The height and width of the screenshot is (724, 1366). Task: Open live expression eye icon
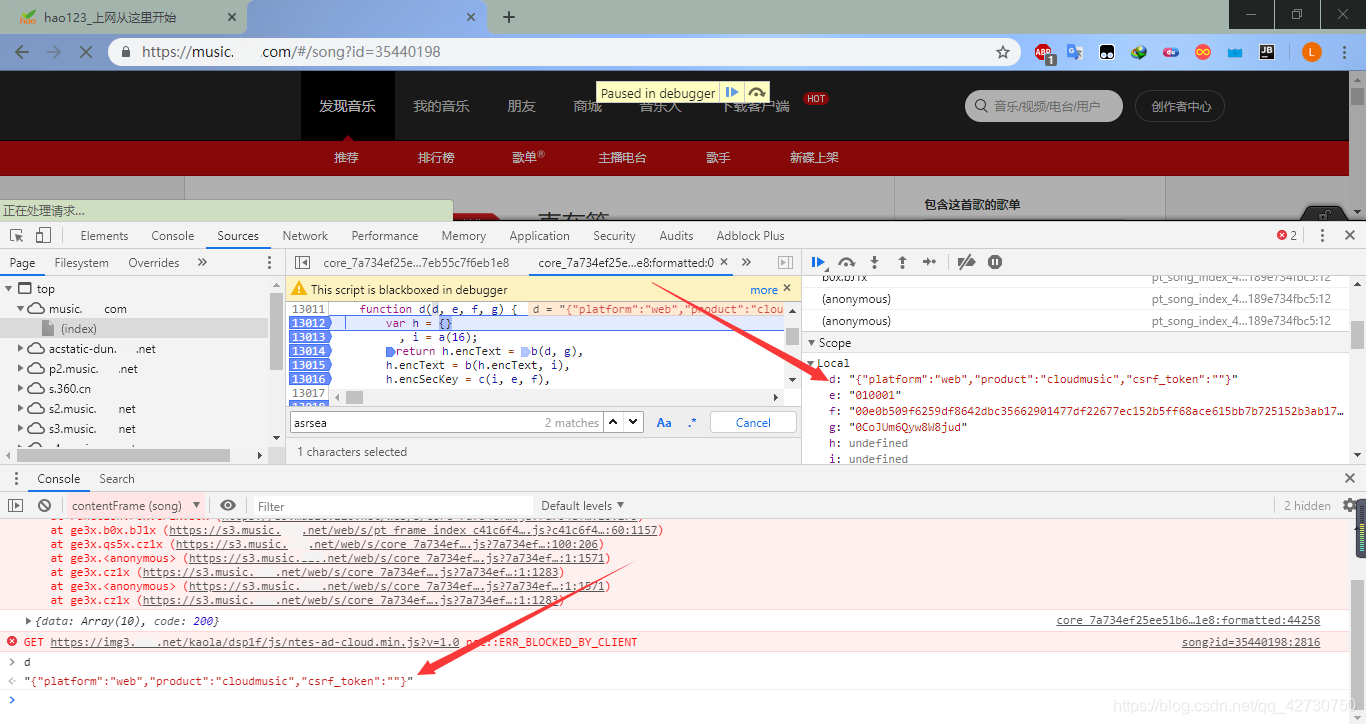pos(228,506)
